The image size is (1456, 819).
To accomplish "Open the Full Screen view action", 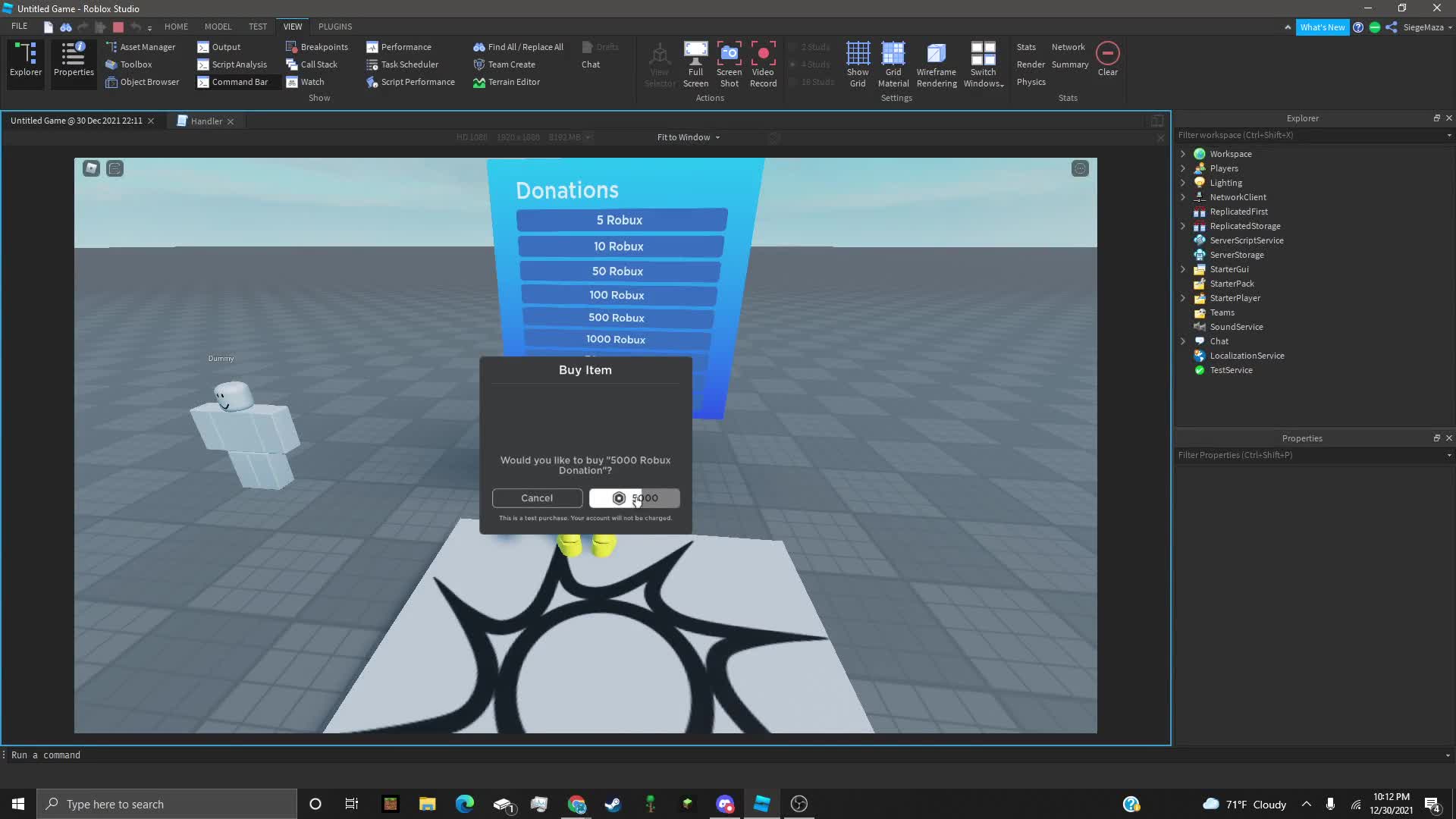I will 695,64.
